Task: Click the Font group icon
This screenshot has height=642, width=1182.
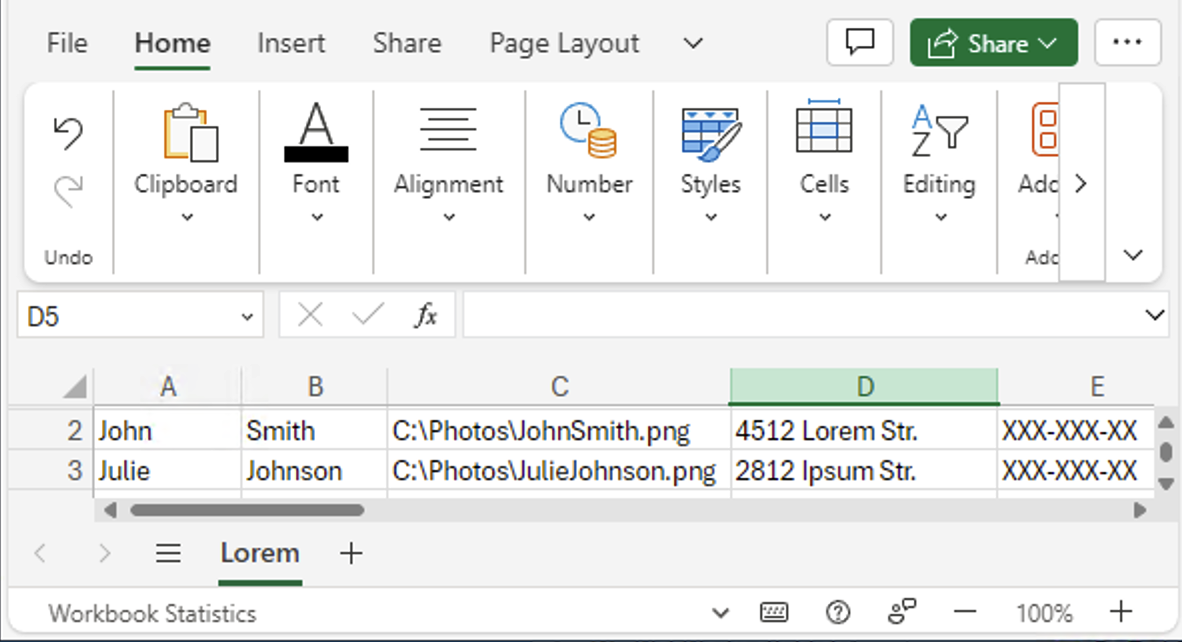Action: tap(315, 130)
